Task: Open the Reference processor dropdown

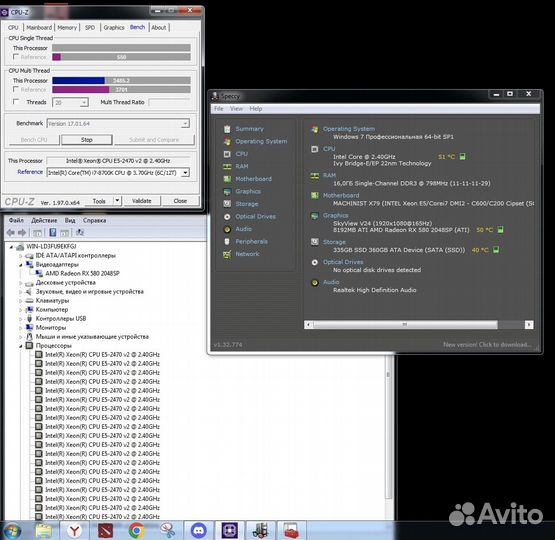Action: (185, 173)
